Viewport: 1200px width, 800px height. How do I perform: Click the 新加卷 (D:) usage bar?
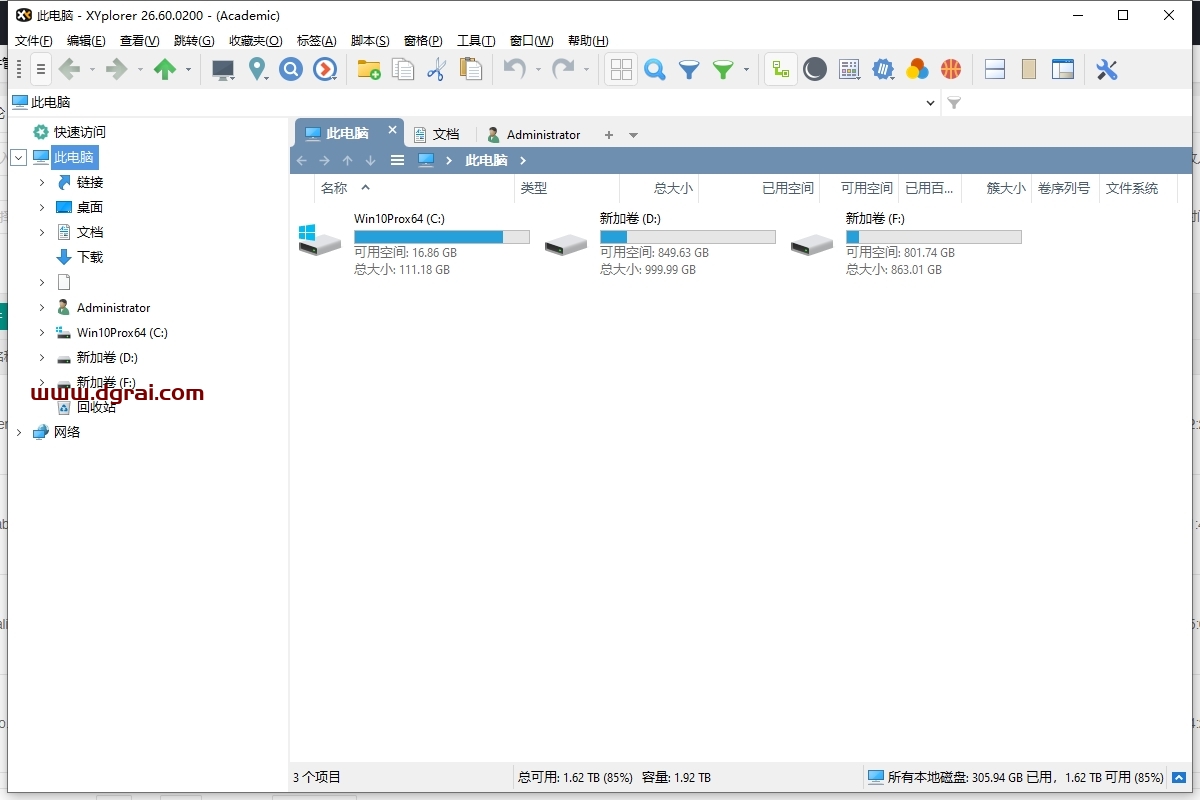tap(688, 237)
